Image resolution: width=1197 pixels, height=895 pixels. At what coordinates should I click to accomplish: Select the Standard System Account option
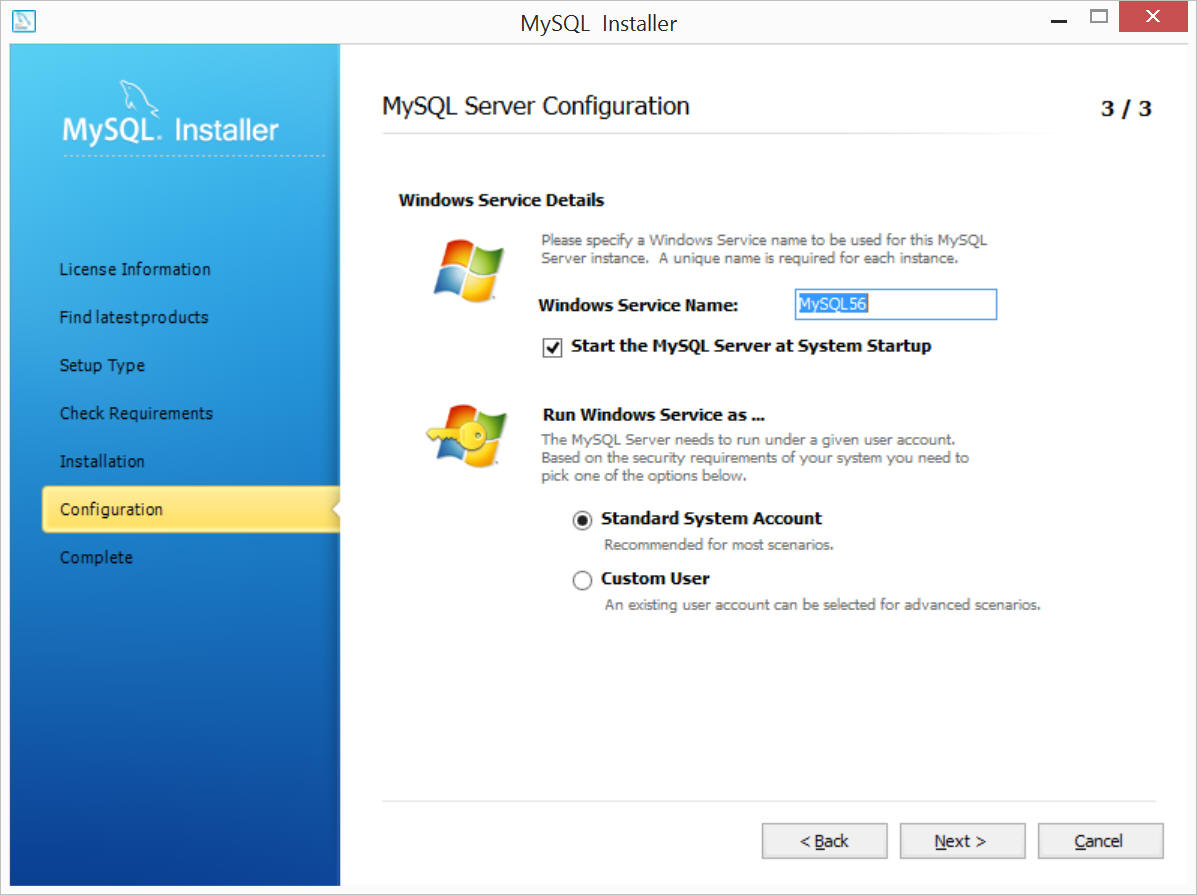coord(582,520)
